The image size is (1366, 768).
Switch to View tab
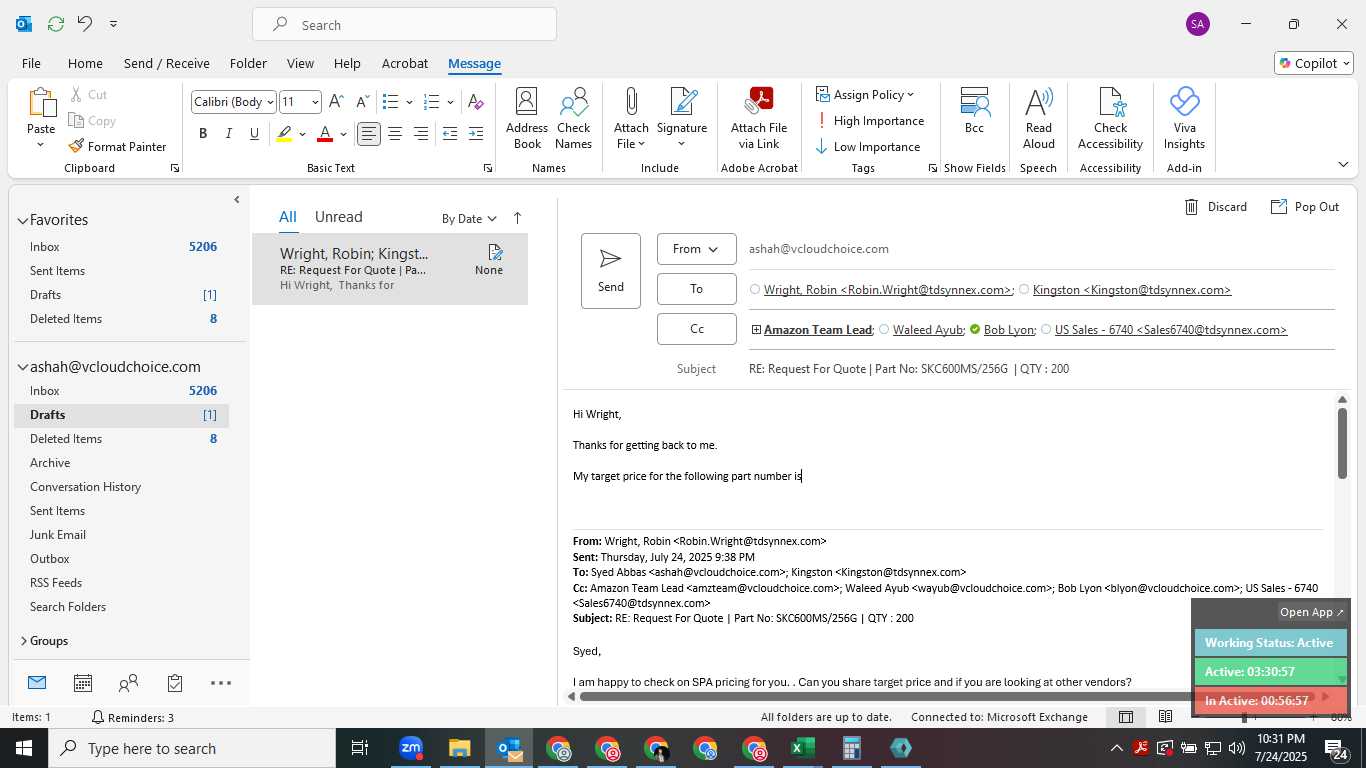[x=300, y=63]
